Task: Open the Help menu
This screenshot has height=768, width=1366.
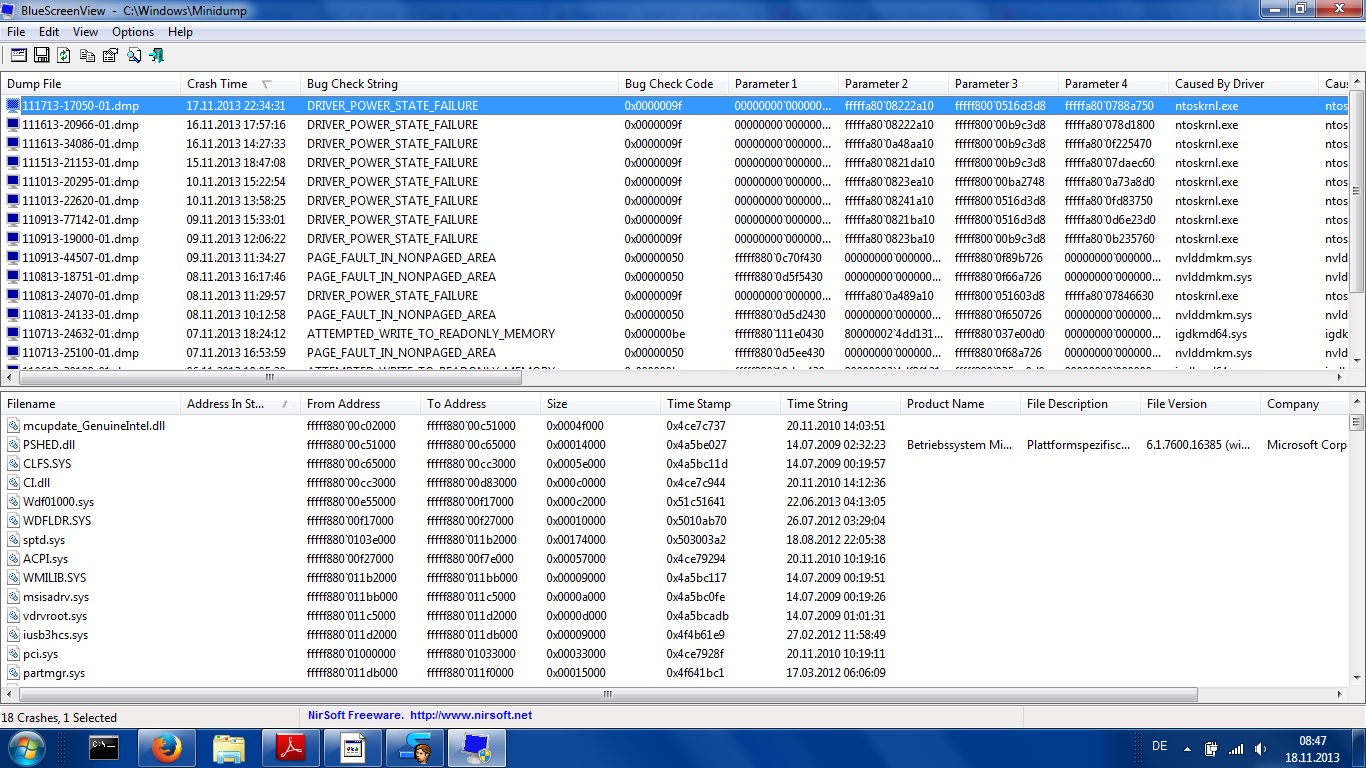Action: (180, 32)
